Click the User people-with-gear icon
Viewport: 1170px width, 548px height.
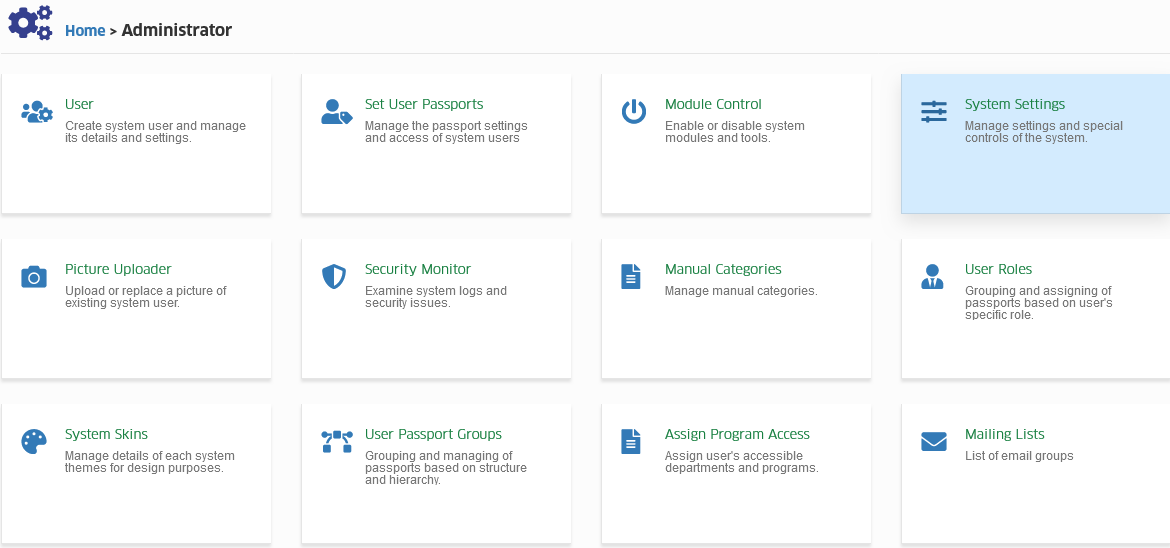point(37,112)
